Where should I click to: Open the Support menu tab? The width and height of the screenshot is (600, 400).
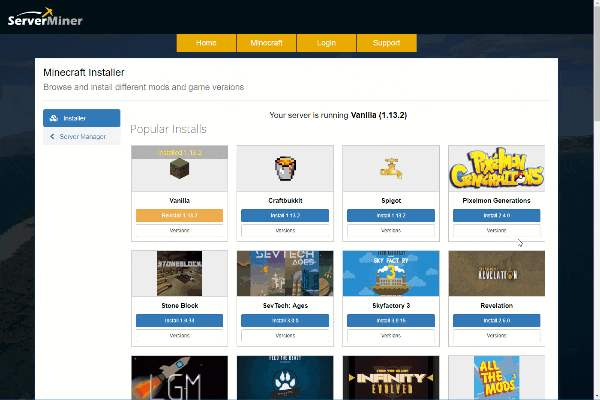click(386, 43)
